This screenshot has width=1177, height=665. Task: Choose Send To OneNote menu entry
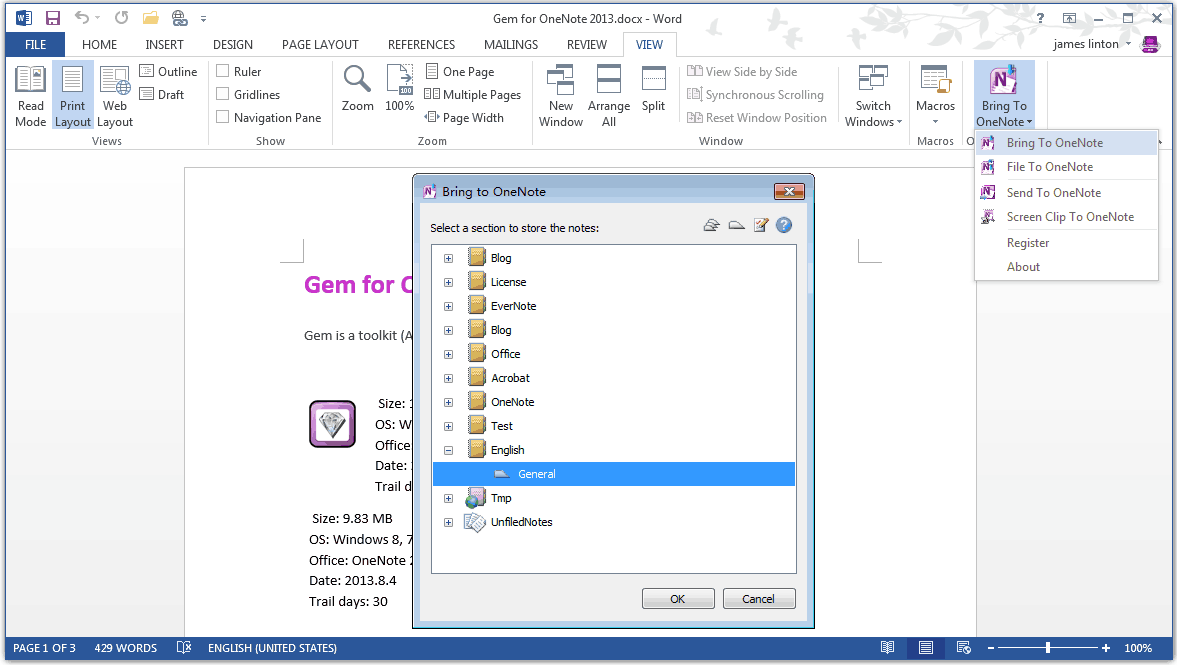click(1066, 193)
